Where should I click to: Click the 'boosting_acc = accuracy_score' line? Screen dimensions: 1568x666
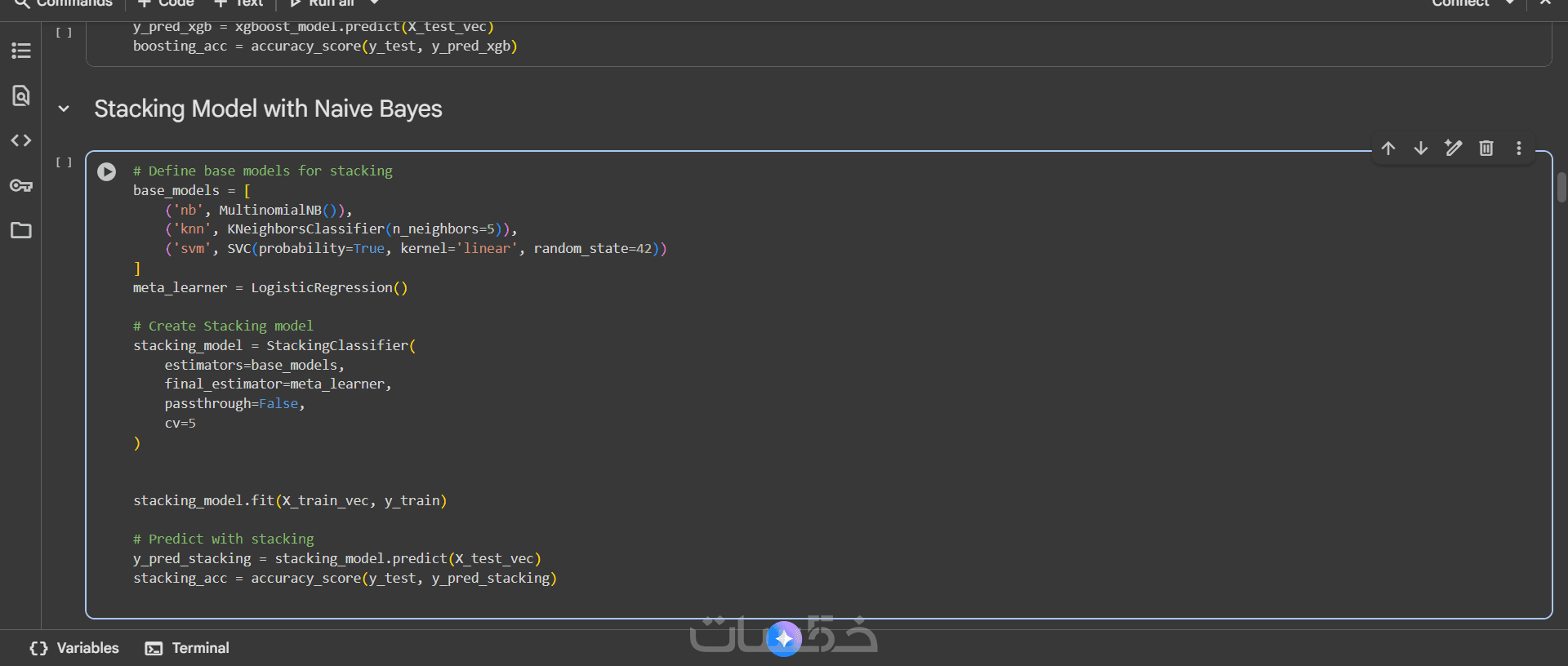click(325, 46)
